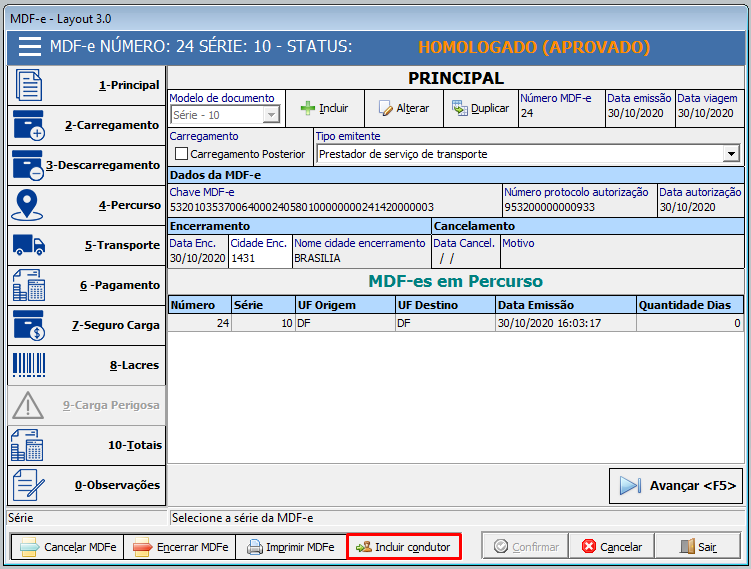Click the Seguro Carga box icon
Viewport: 751px width, 569px height.
pos(27,325)
